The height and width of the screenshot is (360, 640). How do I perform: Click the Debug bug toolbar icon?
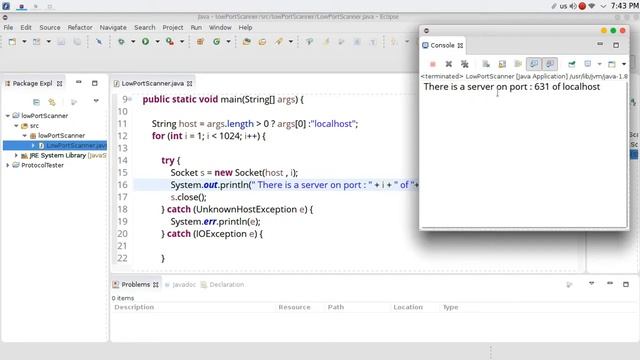(121, 42)
